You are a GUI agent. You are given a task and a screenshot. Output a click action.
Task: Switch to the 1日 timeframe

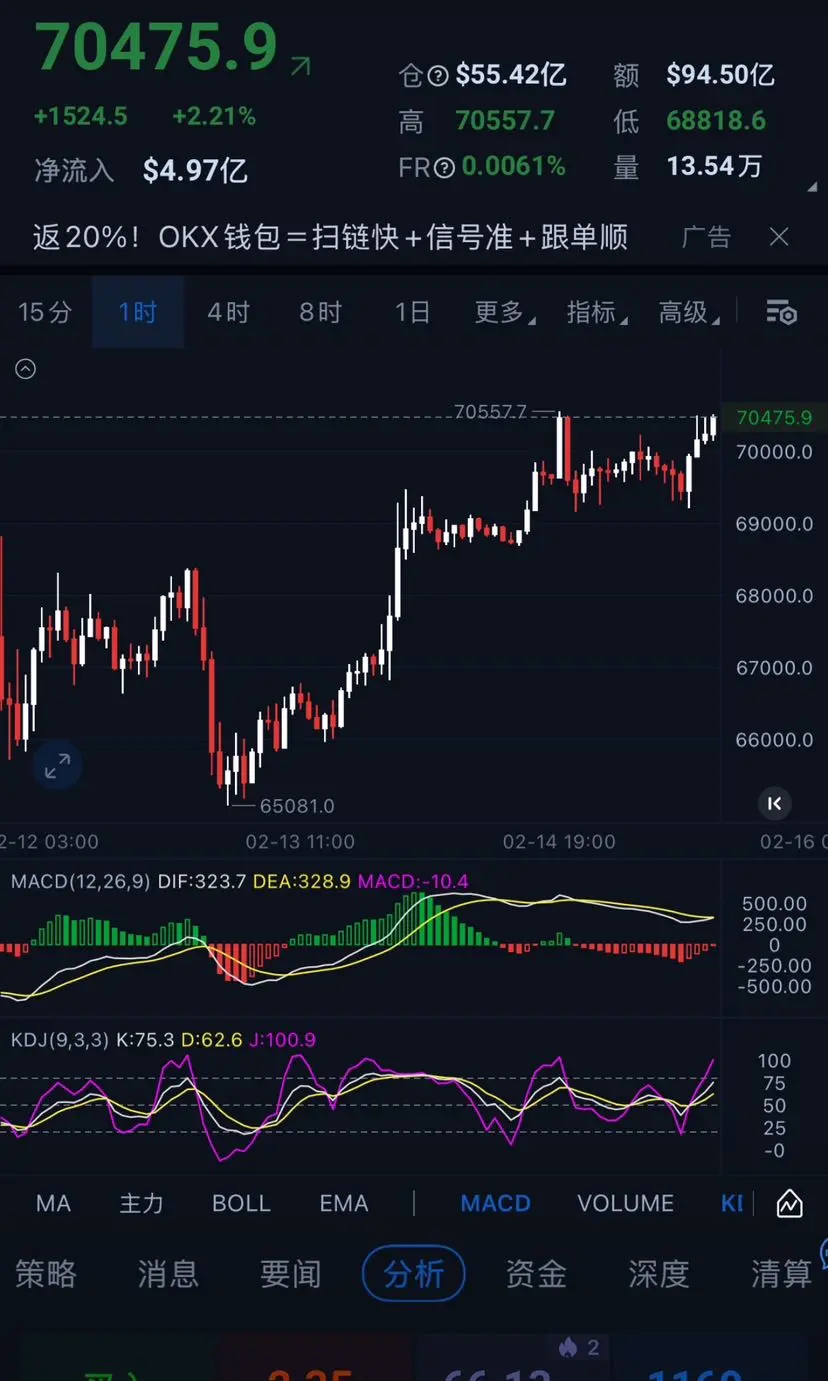coord(412,312)
